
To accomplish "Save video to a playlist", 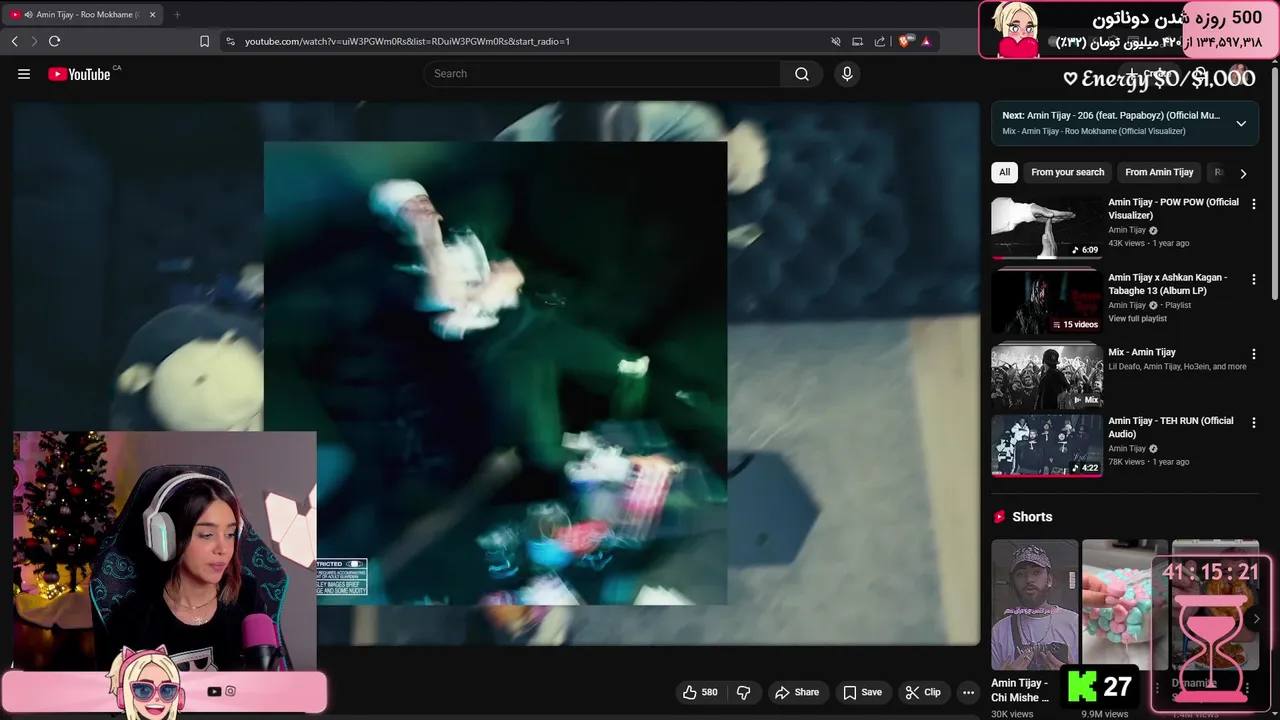I will pos(862,692).
